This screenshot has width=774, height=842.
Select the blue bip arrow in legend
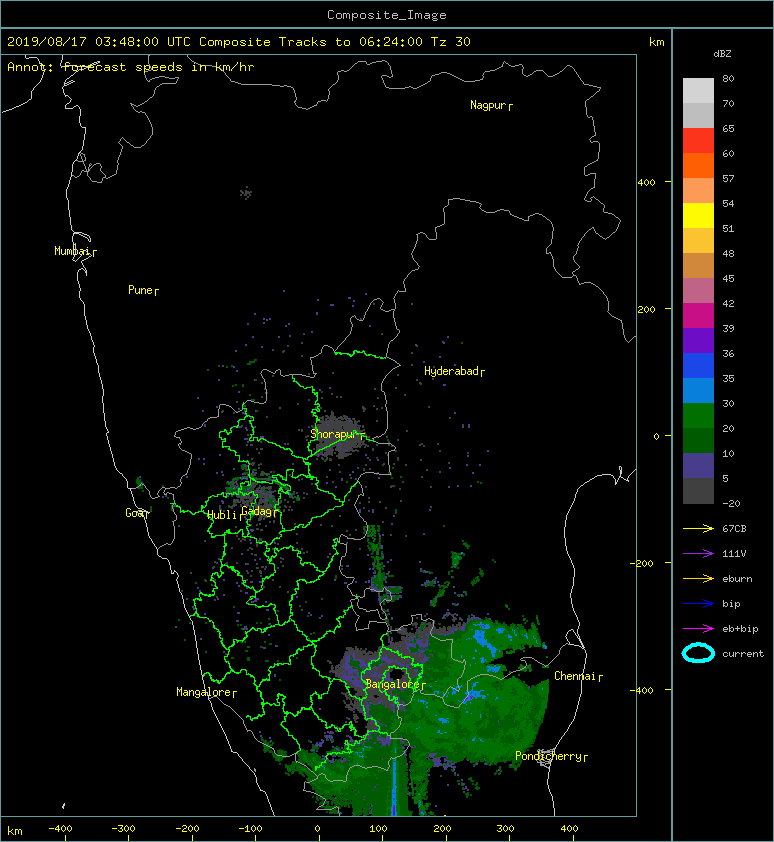point(698,604)
